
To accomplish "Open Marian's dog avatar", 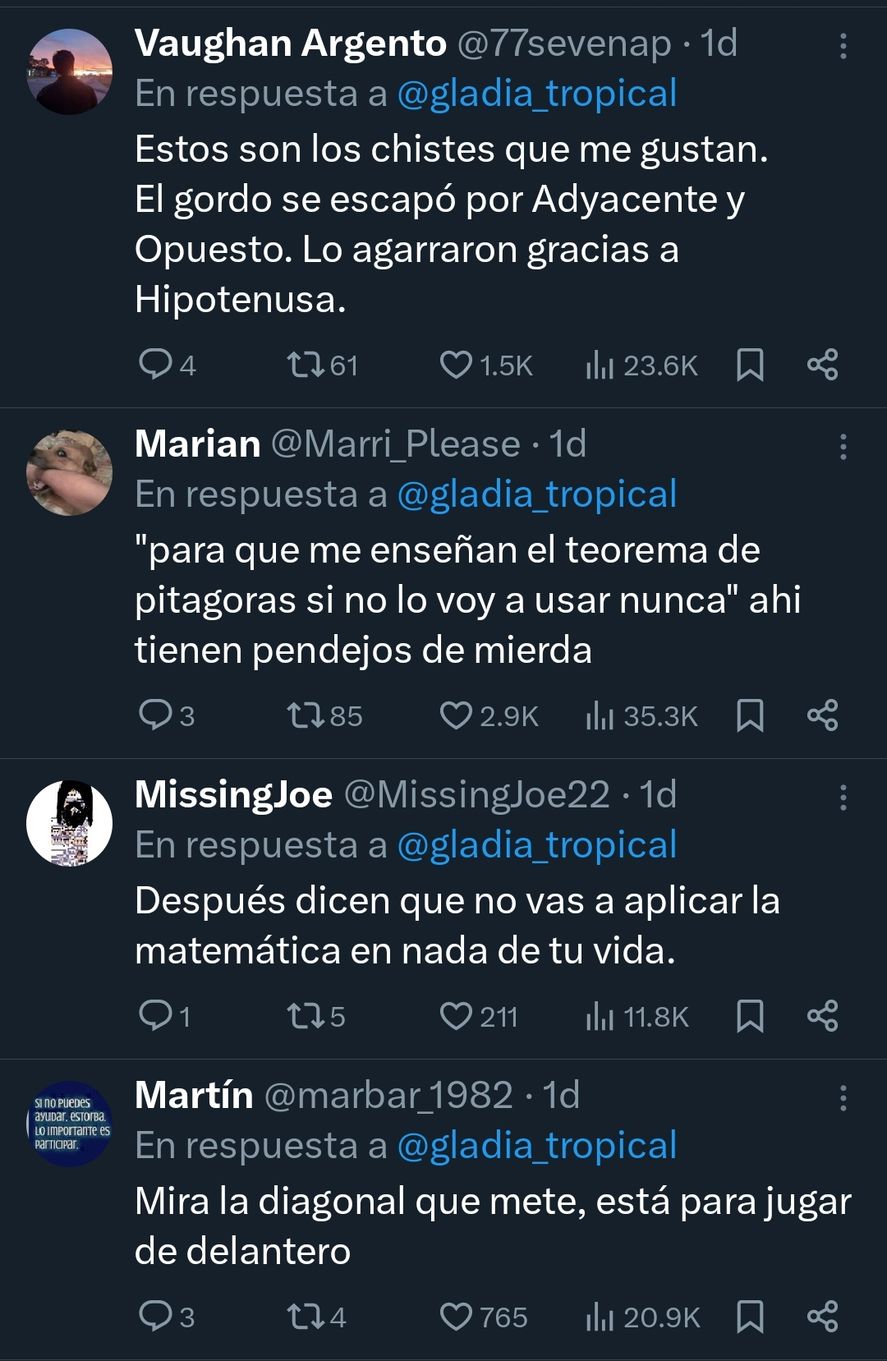I will pyautogui.click(x=69, y=473).
